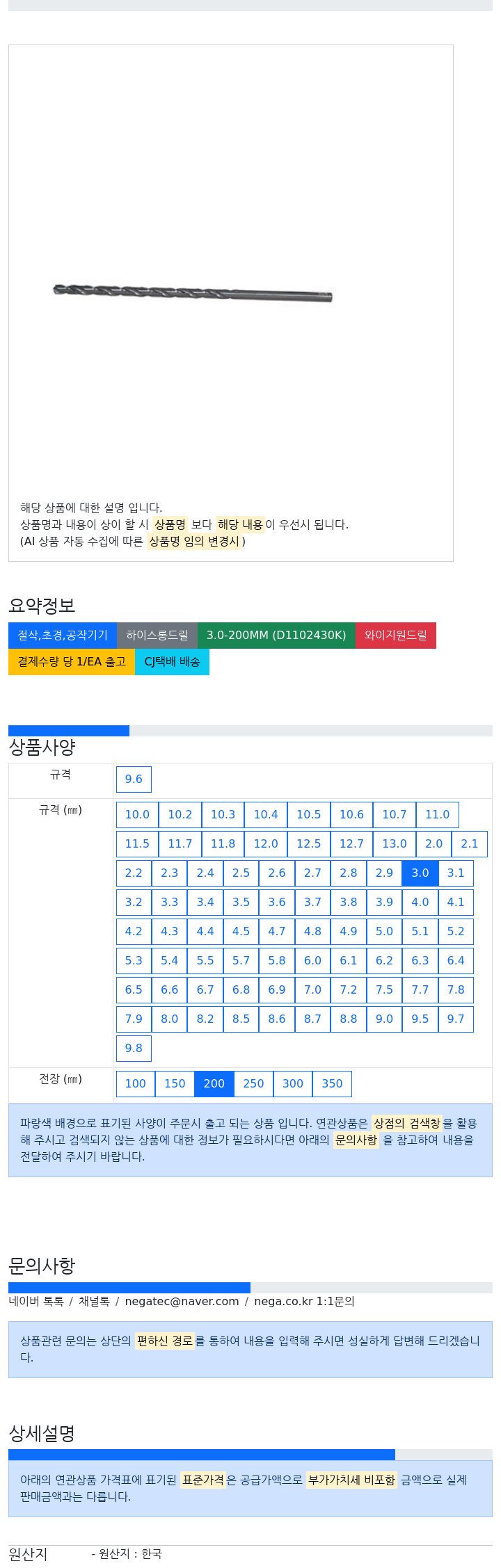Open the nega.co.kr 1:1문의 inquiry text
Viewport: 501px width, 1568px height.
point(304,1302)
